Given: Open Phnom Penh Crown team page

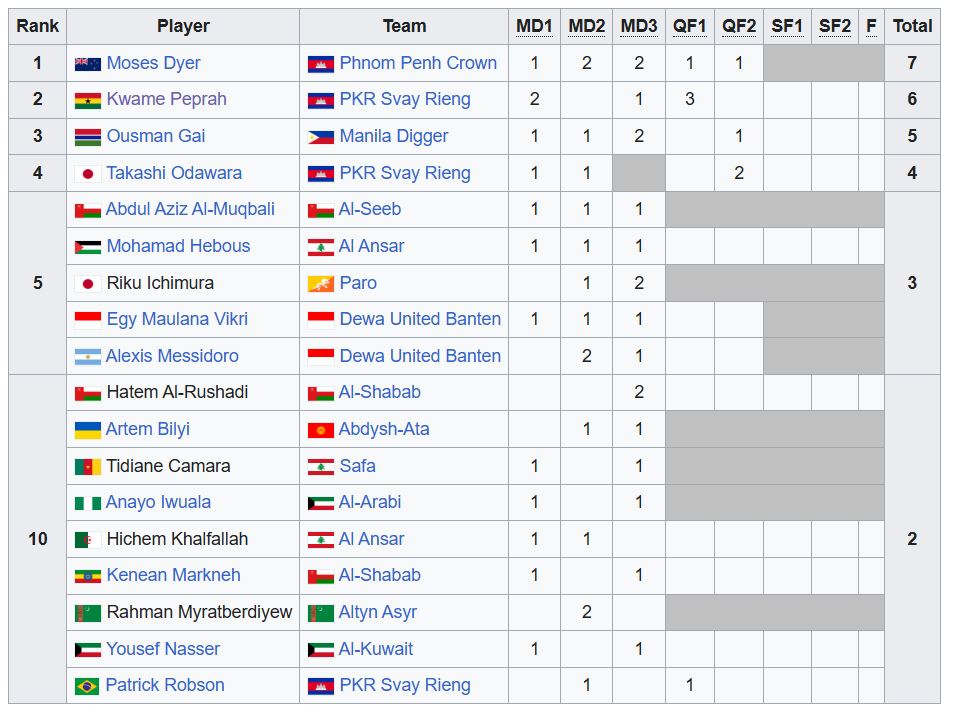Looking at the screenshot, I should 418,63.
